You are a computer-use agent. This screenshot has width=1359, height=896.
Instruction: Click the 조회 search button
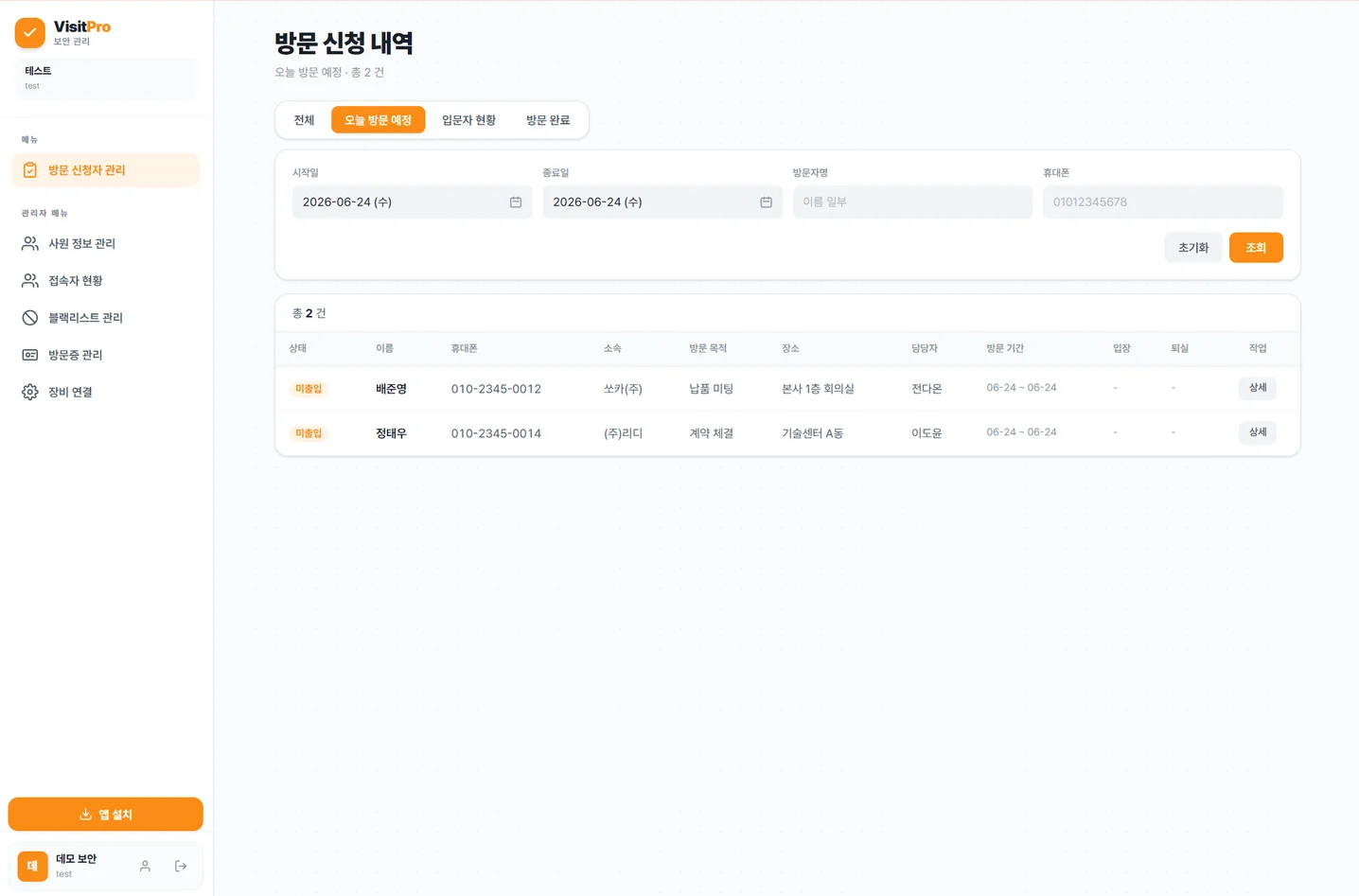[x=1256, y=248]
